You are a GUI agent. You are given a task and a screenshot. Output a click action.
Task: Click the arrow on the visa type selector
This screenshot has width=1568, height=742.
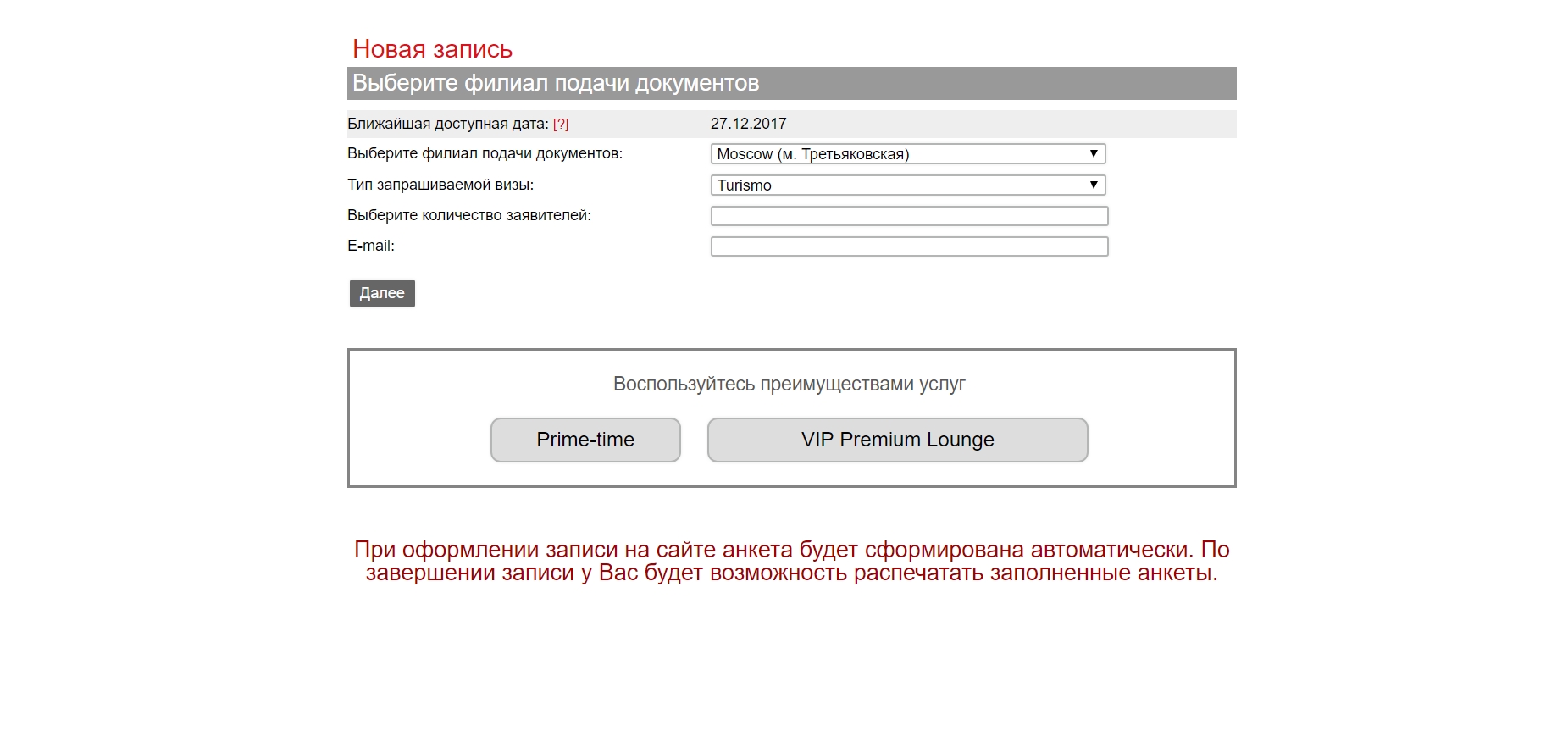pos(1094,185)
